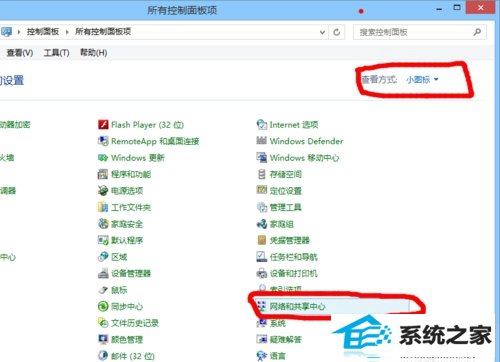Click the Windows Defender icon
The width and height of the screenshot is (500, 362).
click(x=262, y=141)
